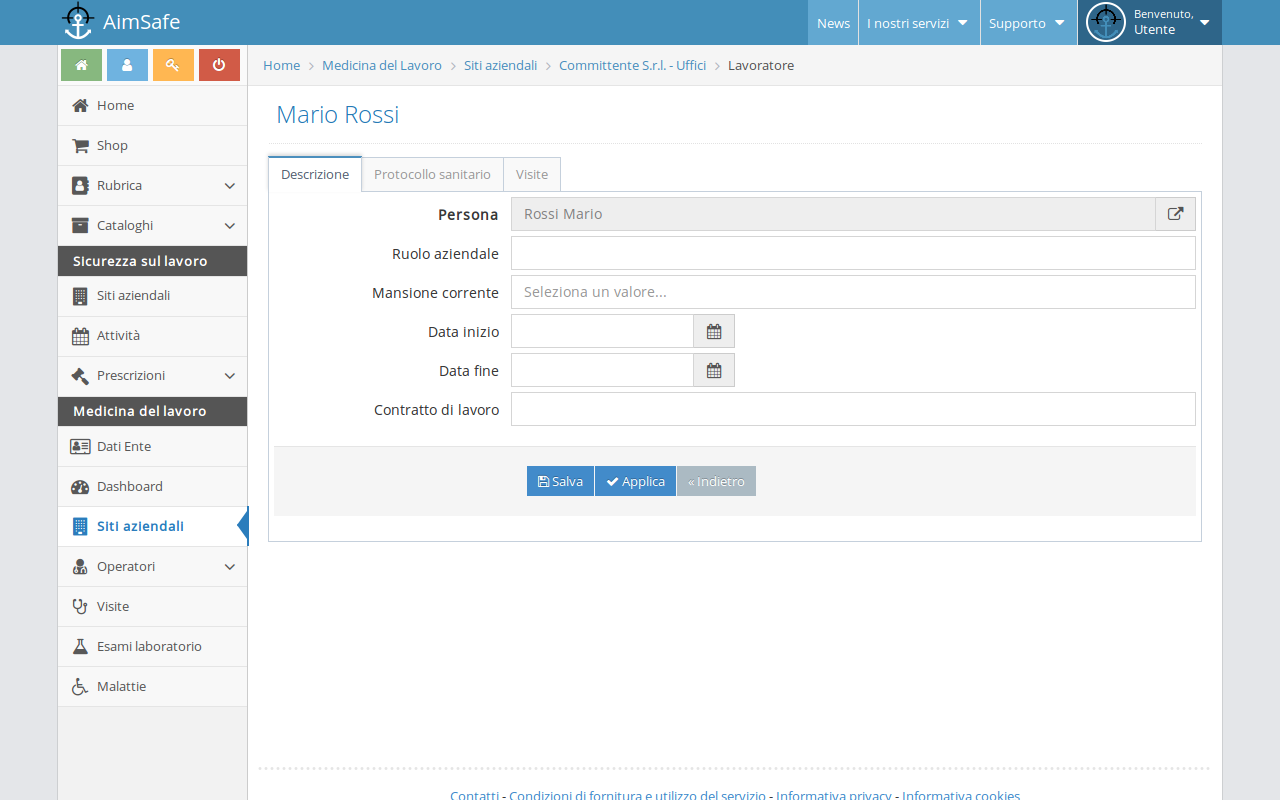The image size is (1280, 800).
Task: Open Esami laboratorio in the sidebar
Action: [x=152, y=646]
